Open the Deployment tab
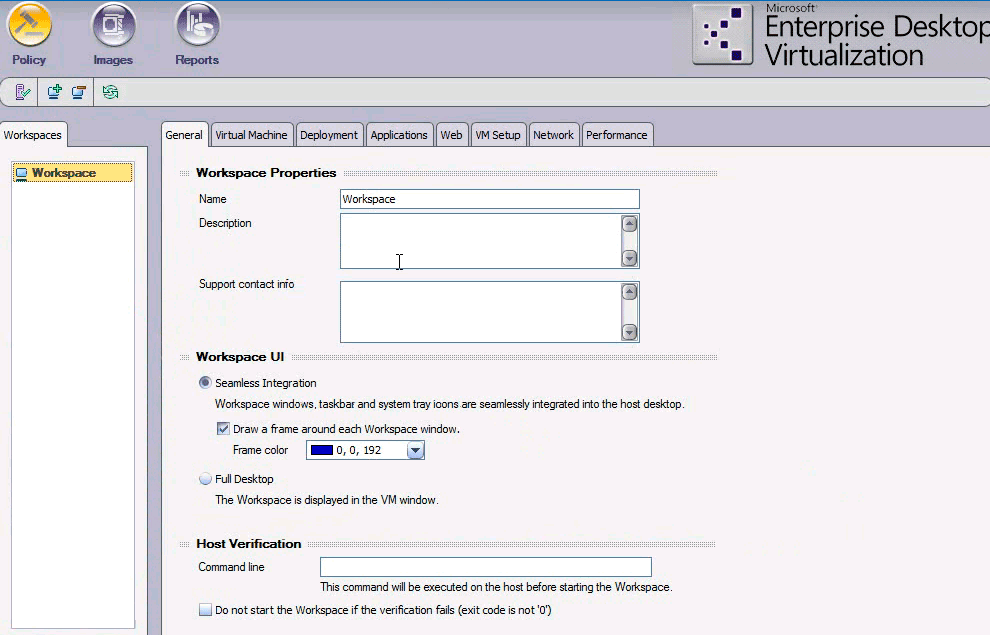 pyautogui.click(x=329, y=135)
